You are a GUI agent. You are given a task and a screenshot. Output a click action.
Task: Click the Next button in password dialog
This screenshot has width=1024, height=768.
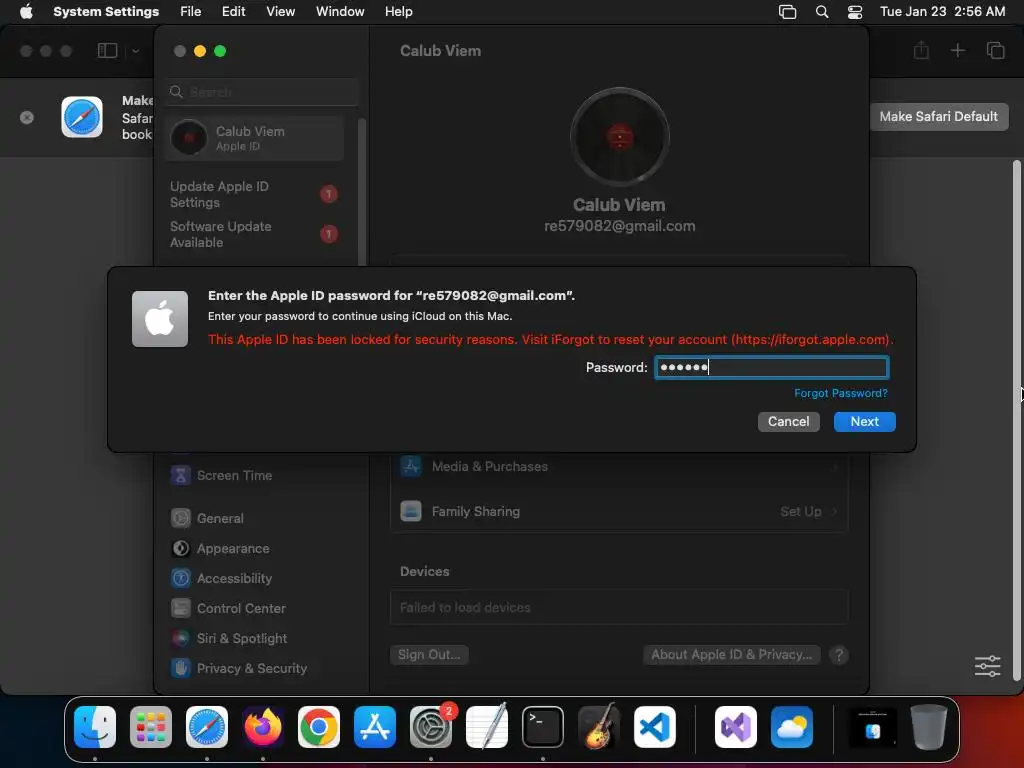click(x=864, y=421)
